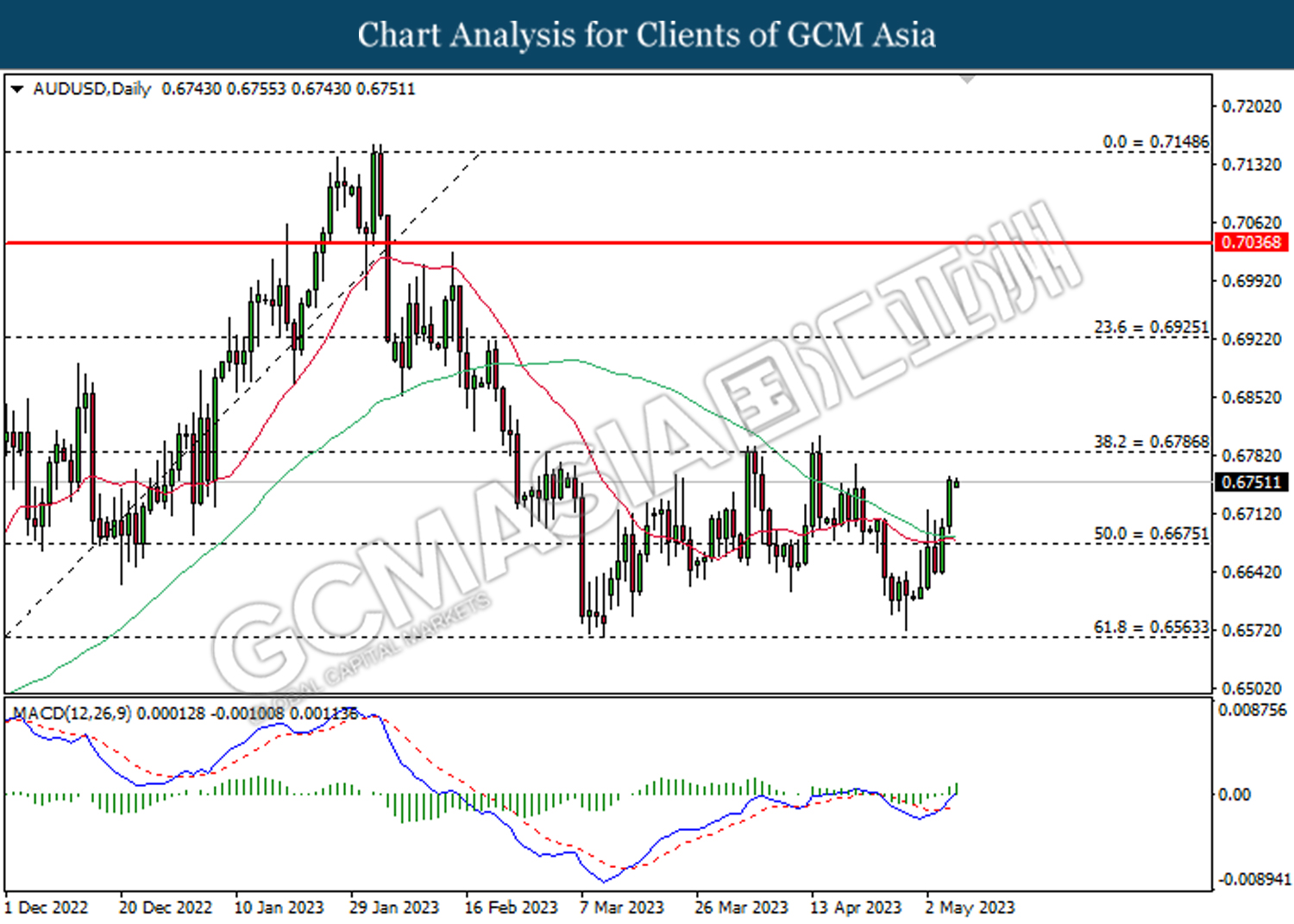Click the 10 Jan 2023 date label
This screenshot has height=924, width=1294.
click(279, 908)
